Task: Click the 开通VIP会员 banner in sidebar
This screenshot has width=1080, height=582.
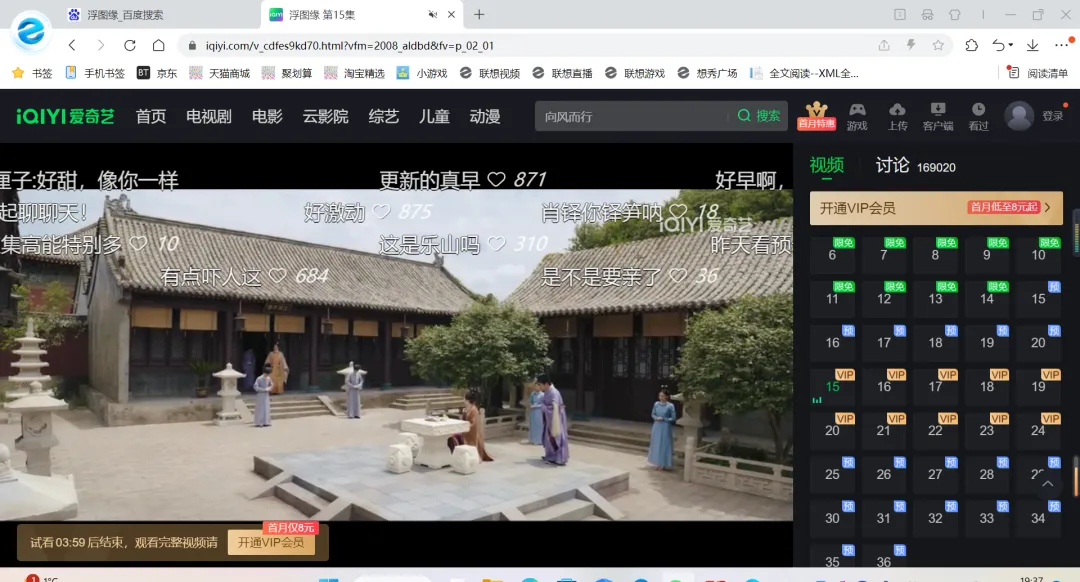Action: click(936, 208)
